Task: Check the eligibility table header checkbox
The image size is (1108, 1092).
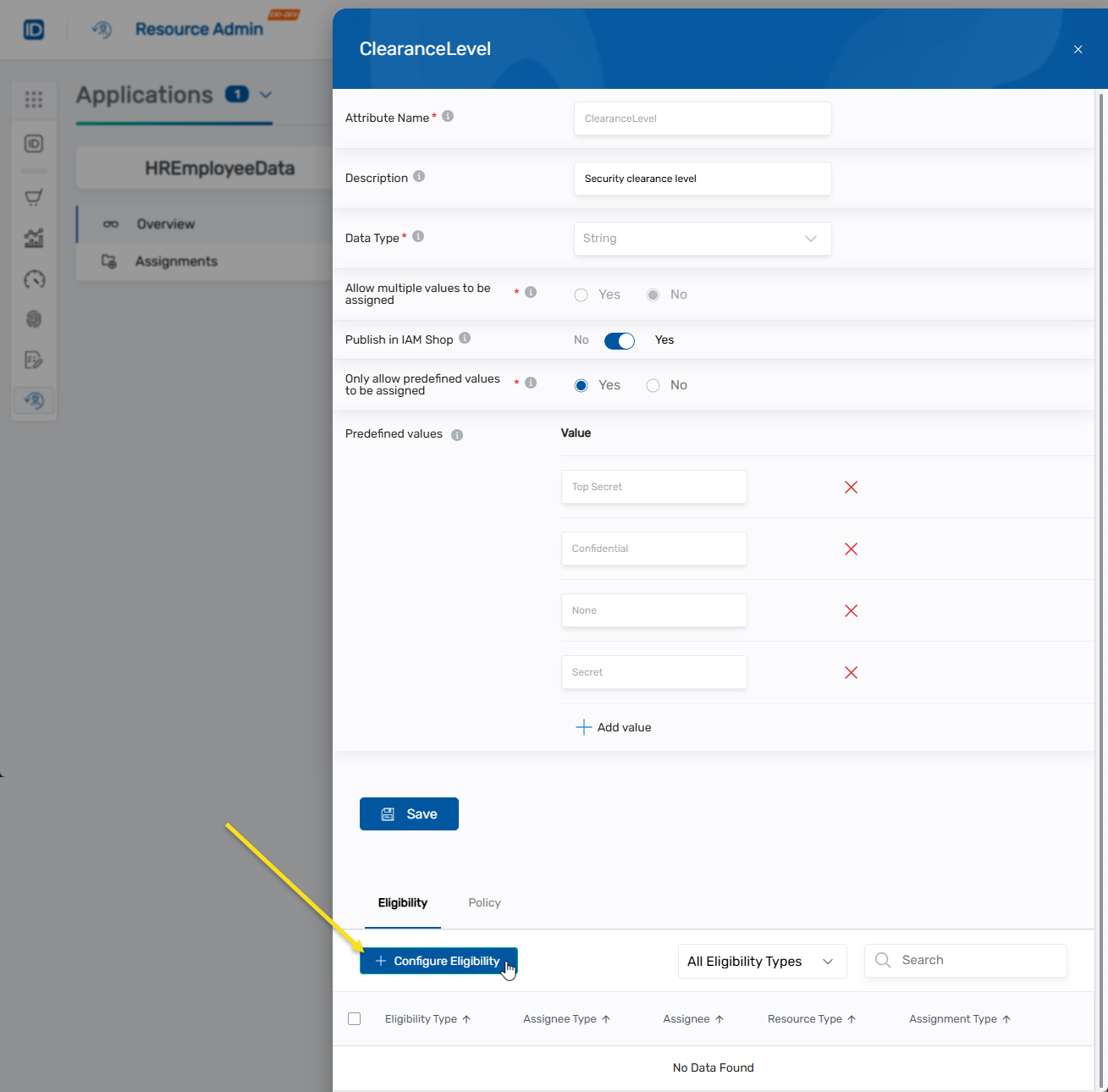Action: [354, 1018]
